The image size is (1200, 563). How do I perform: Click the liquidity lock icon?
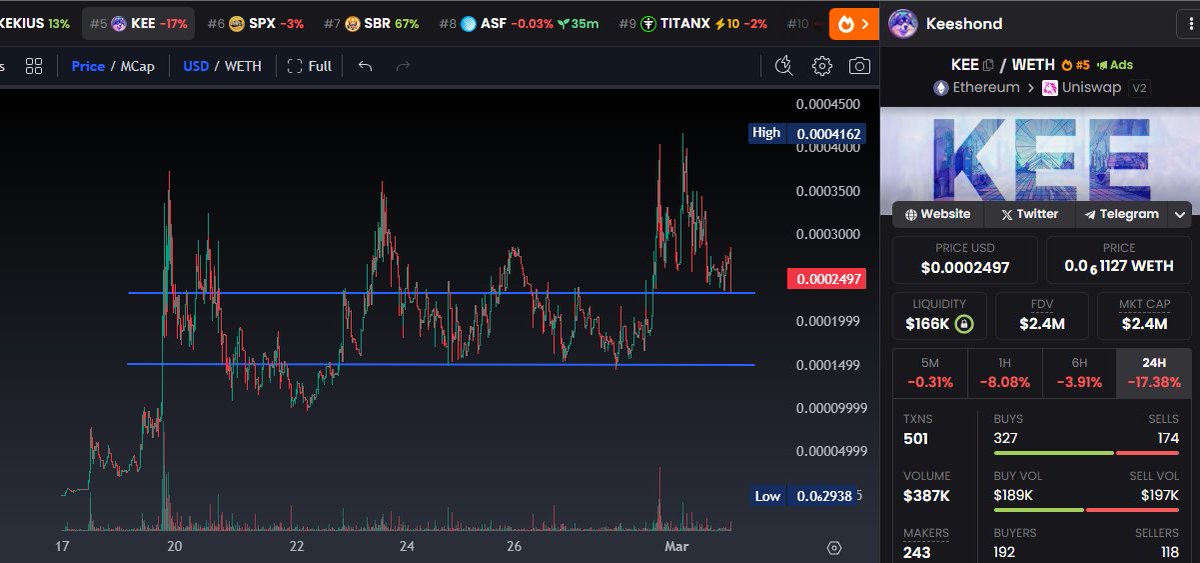click(963, 324)
